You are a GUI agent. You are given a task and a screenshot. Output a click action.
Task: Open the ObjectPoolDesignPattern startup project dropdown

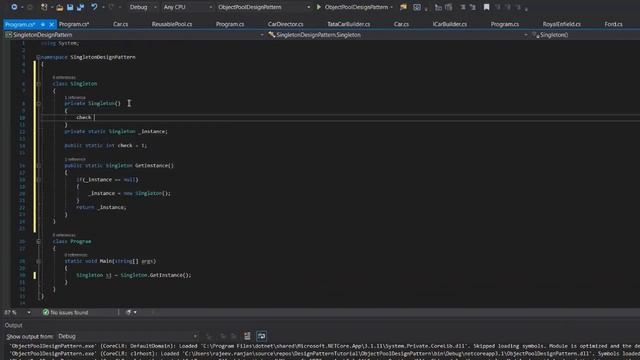[x=264, y=7]
